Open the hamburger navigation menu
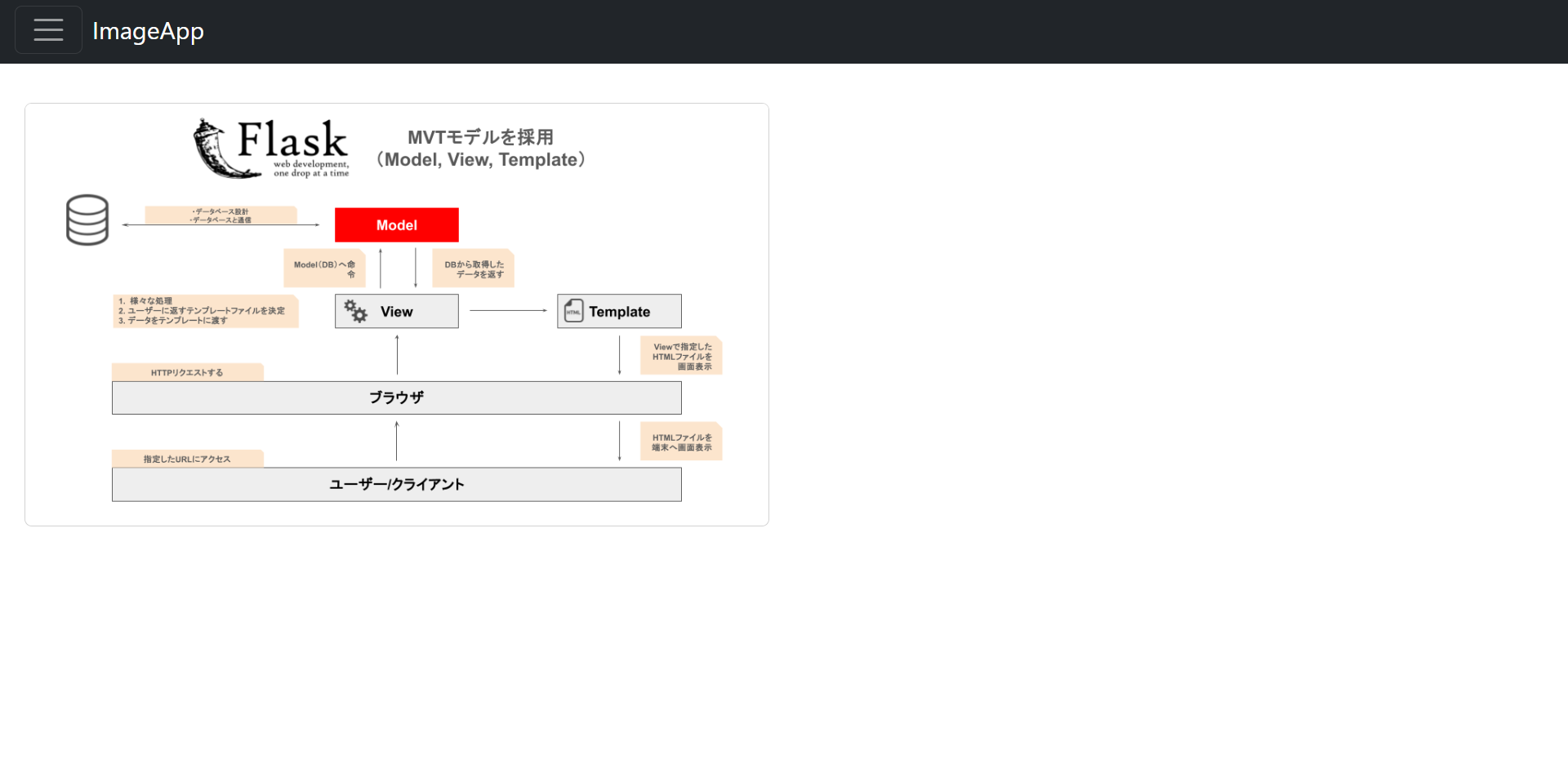The height and width of the screenshot is (768, 1568). pyautogui.click(x=48, y=29)
